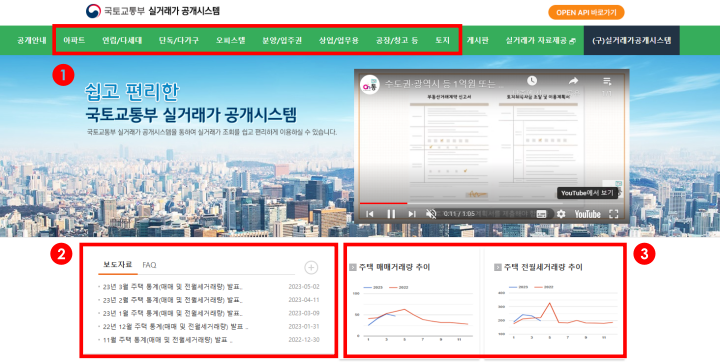
Task: Click the date 2023-01-31
Action: point(304,327)
